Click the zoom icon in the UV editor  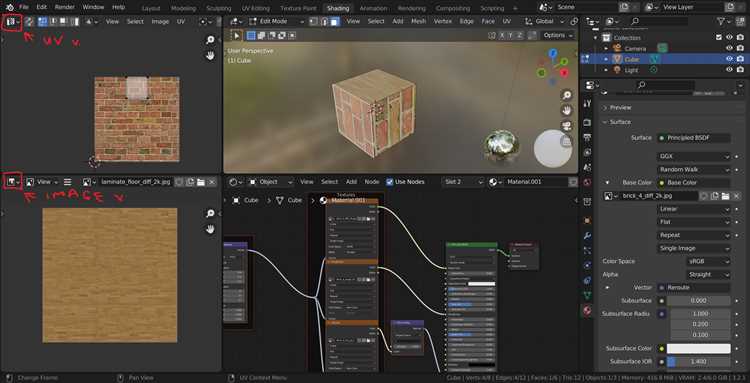click(x=210, y=40)
